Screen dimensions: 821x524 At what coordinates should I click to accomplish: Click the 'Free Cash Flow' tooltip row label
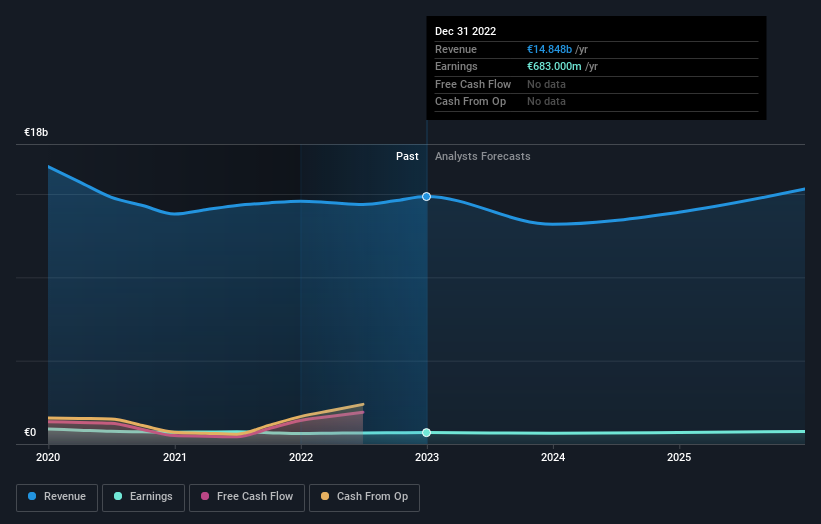tap(473, 84)
